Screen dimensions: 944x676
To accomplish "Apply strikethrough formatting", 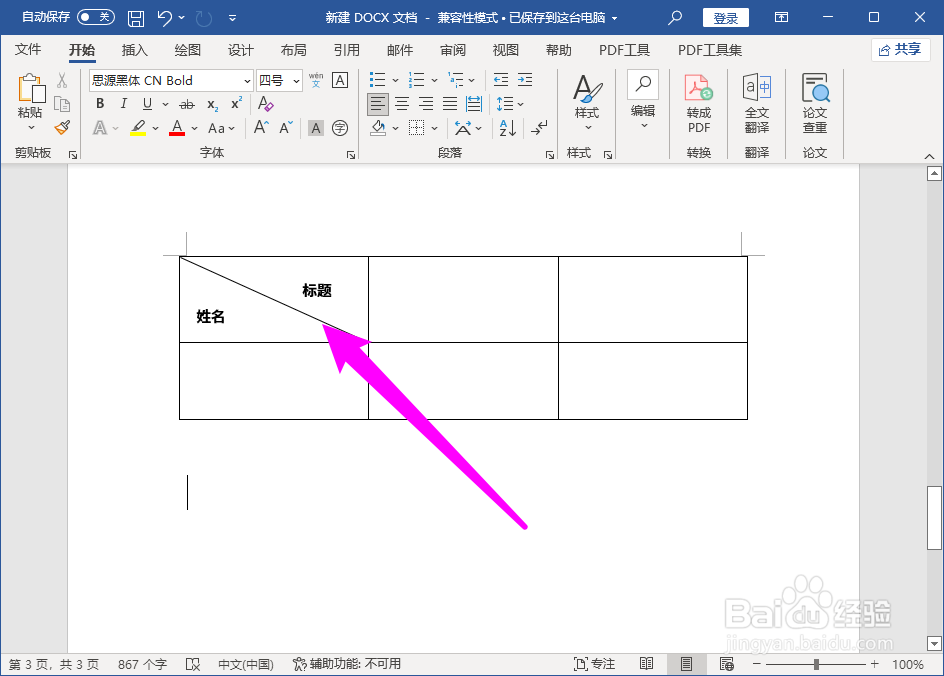I will click(x=187, y=104).
